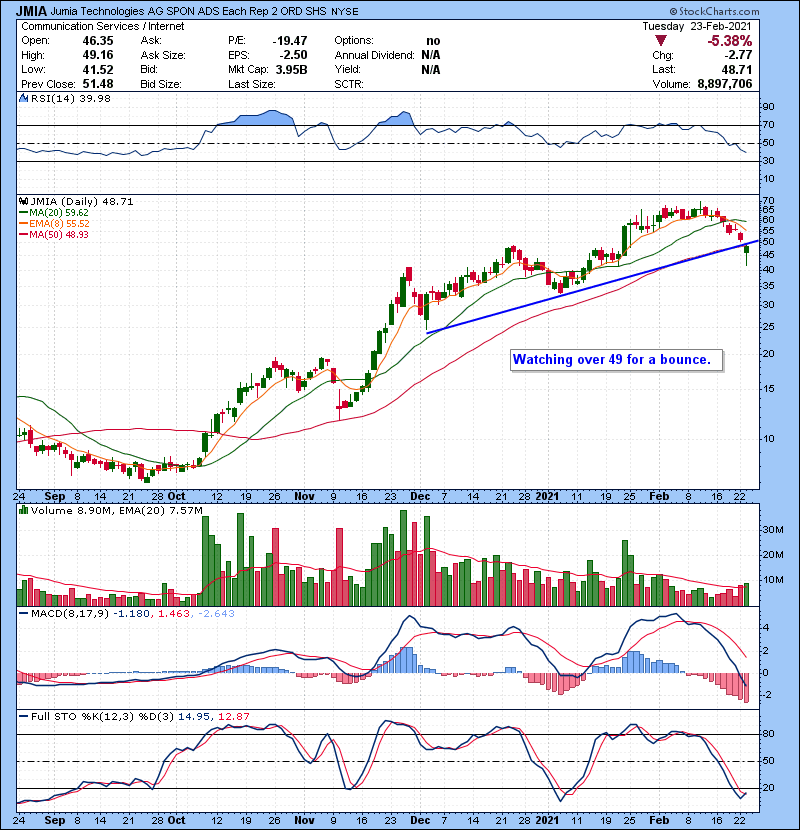Click the Volume 8.90M, EMA(20) 7.57M label
Viewport: 800px width, 830px height.
116,510
